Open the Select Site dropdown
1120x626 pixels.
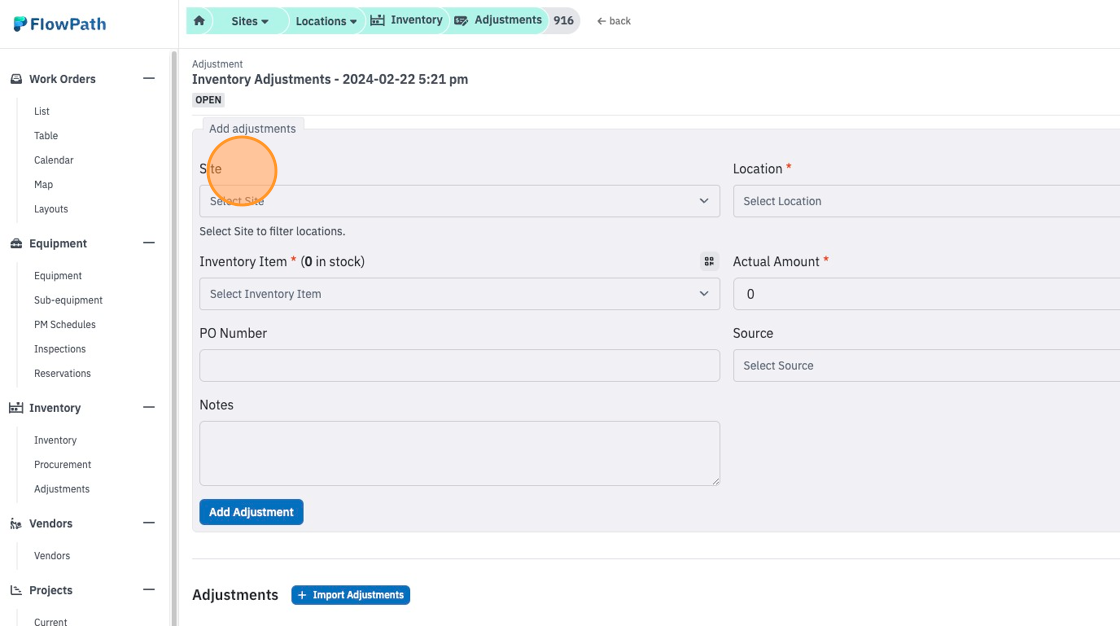[x=459, y=201]
